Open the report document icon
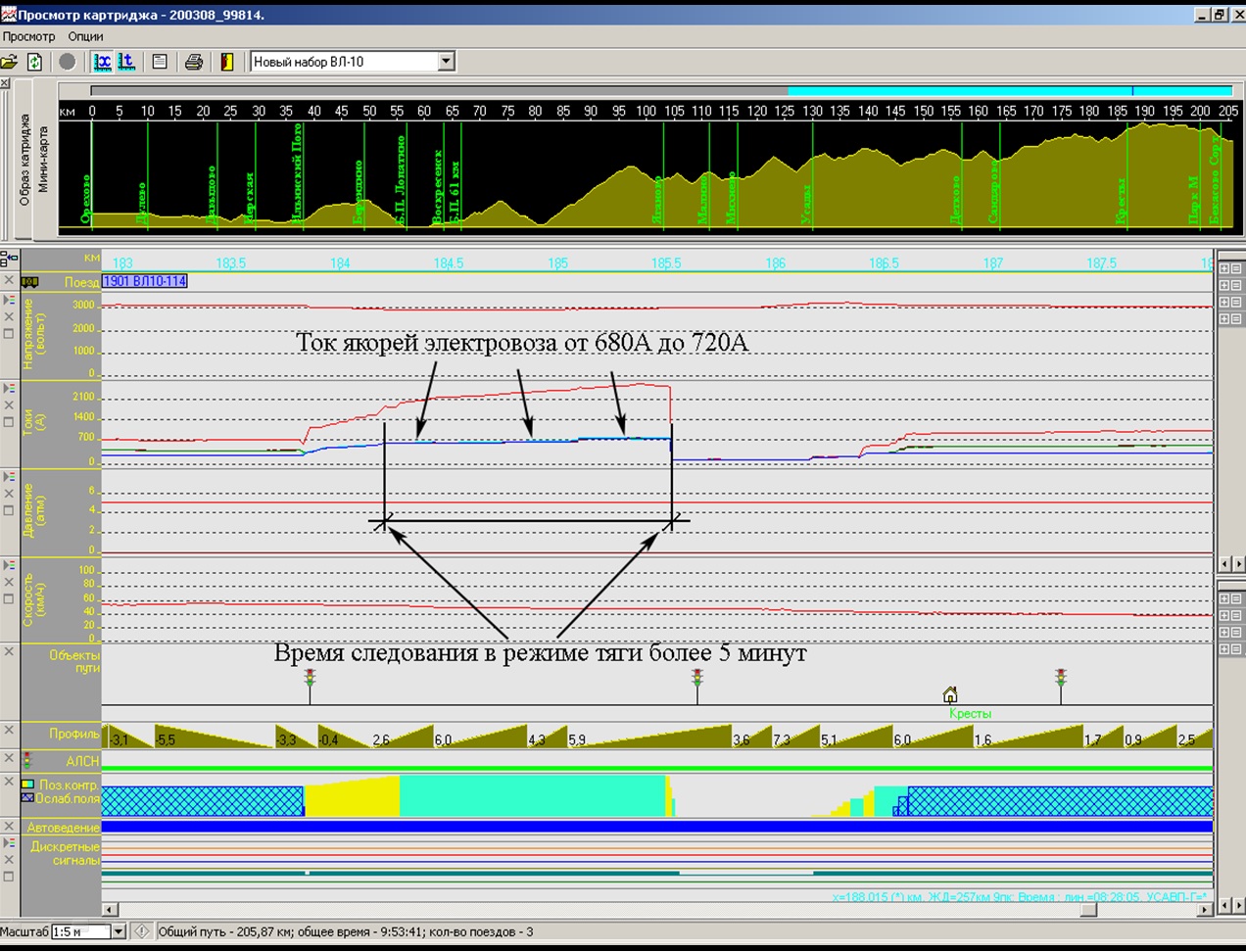This screenshot has height=952, width=1246. click(x=160, y=62)
